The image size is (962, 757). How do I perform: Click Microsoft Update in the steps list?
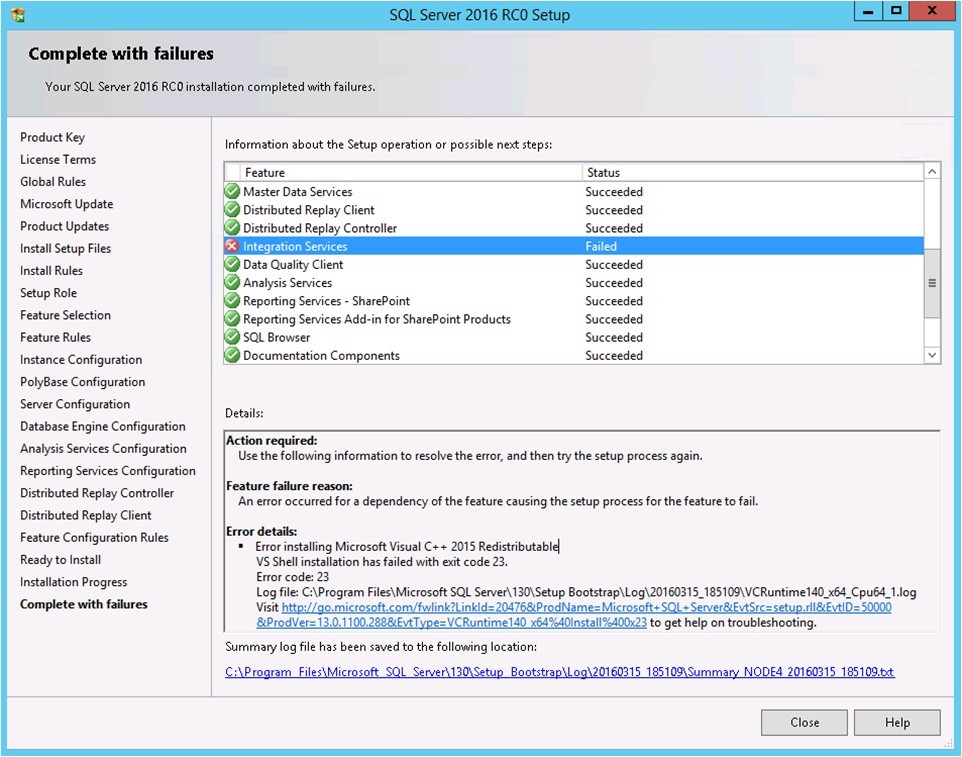[66, 204]
